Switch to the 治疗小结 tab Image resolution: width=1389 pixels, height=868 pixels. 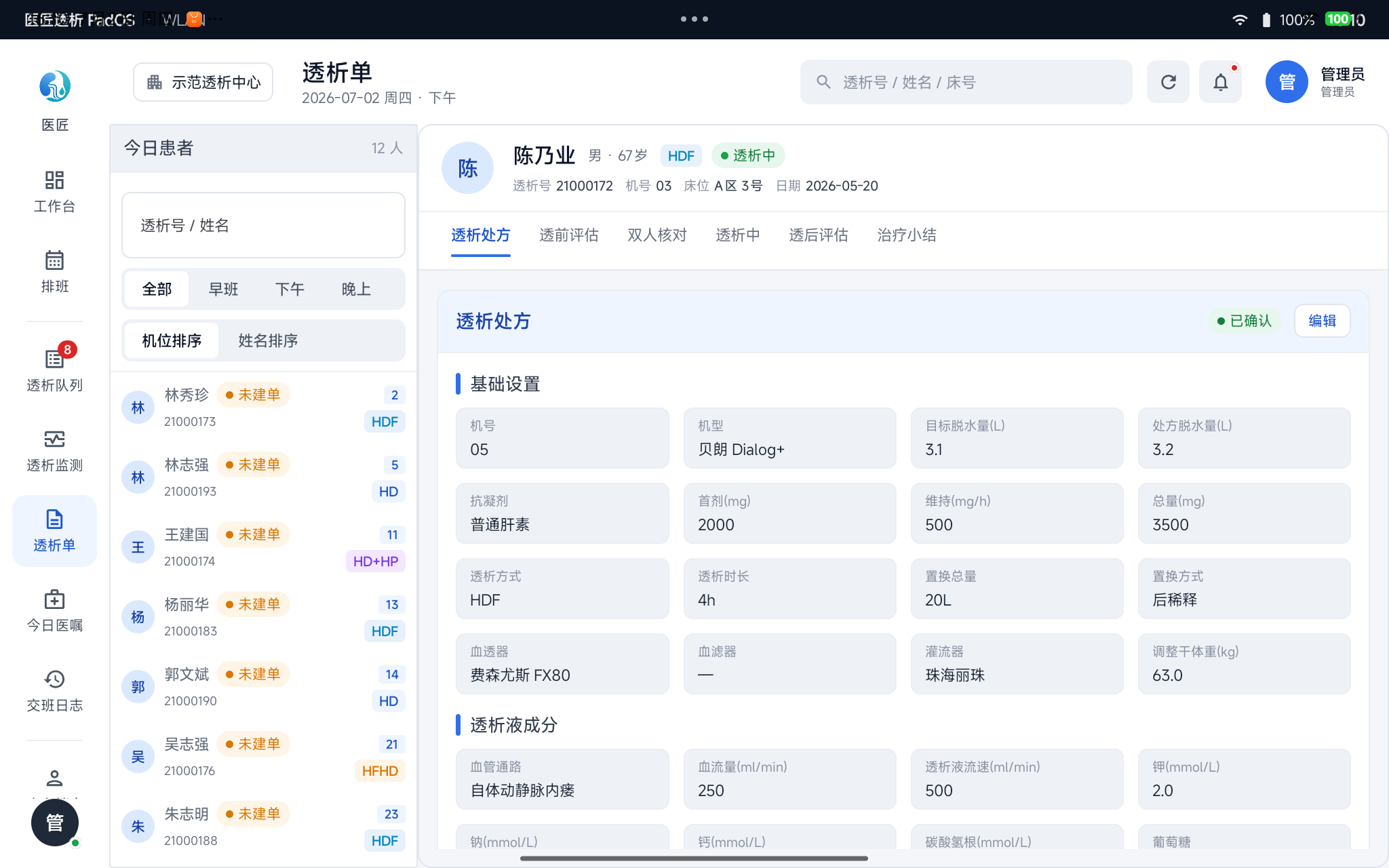pyautogui.click(x=906, y=235)
